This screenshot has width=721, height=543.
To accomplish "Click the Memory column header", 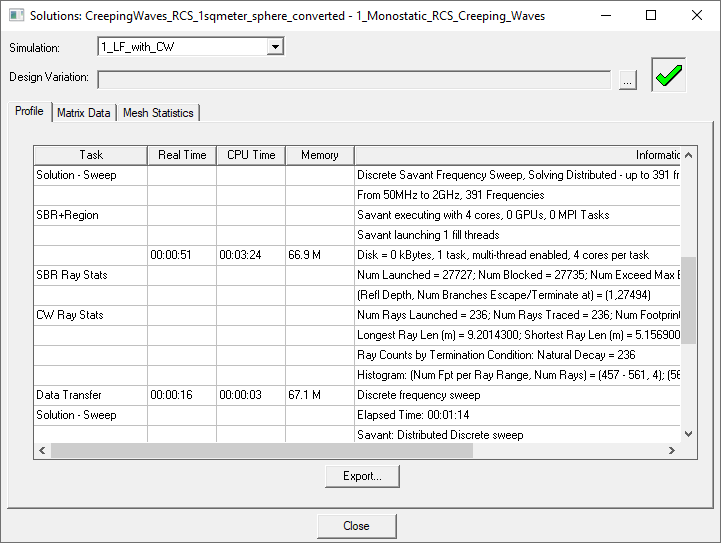I will [320, 155].
